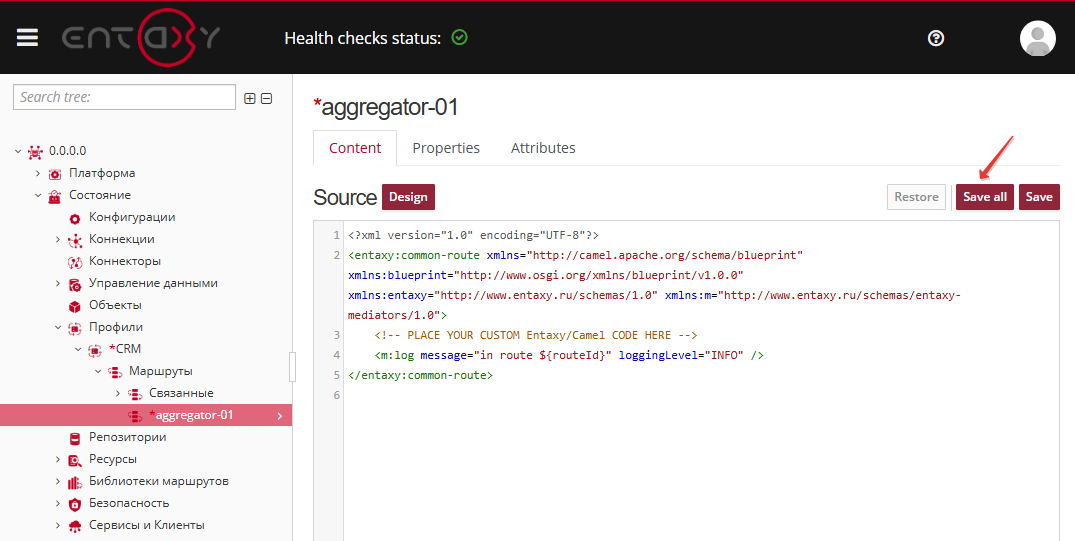
Task: Click the green health check status icon
Action: 460,38
